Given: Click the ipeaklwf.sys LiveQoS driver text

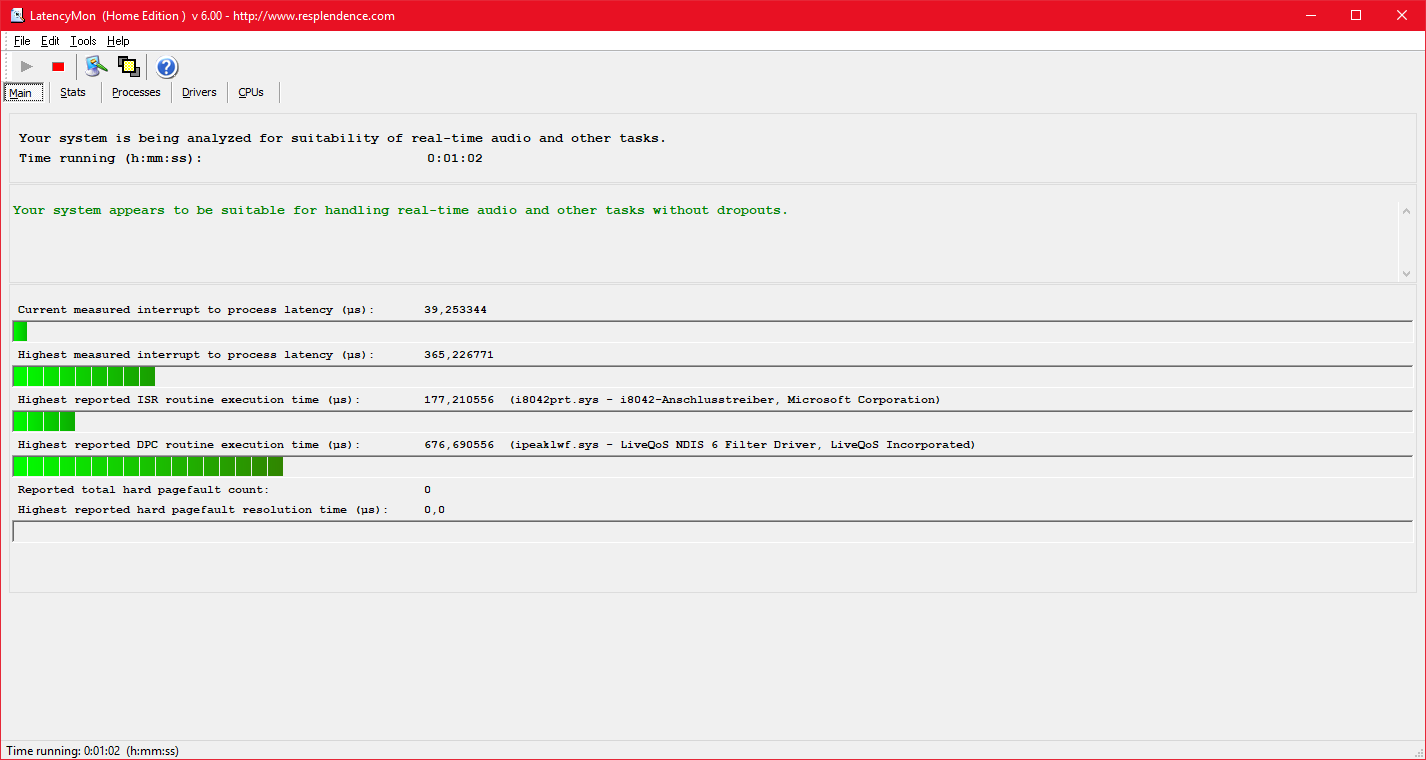Looking at the screenshot, I should click(742, 445).
